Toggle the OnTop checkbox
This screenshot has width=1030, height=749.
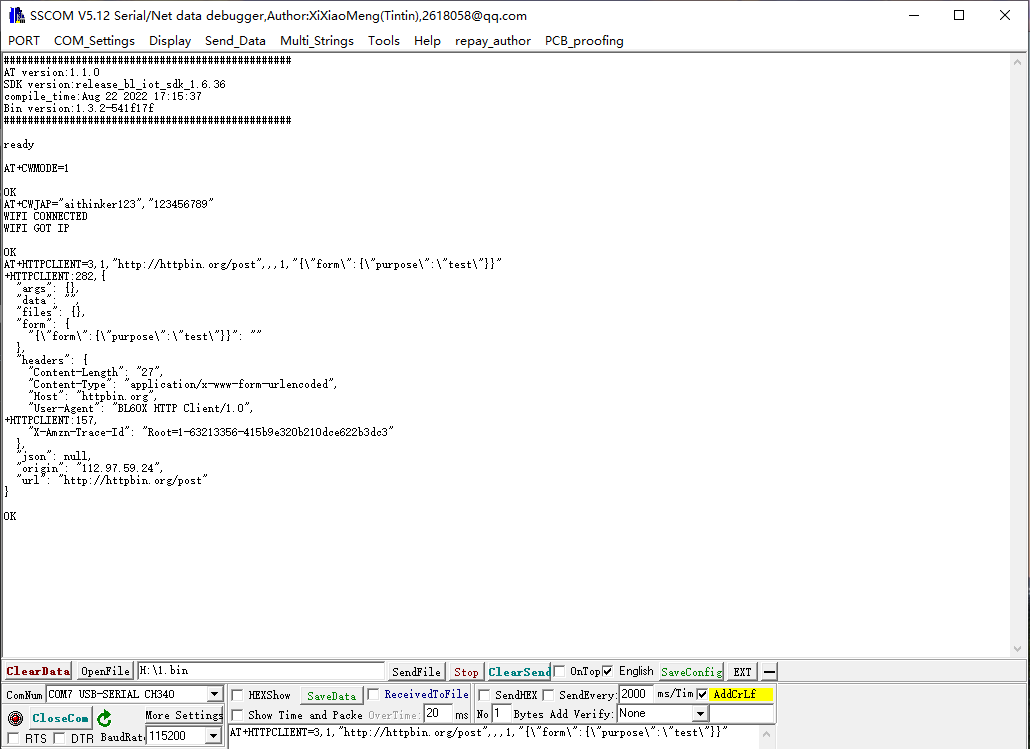click(x=559, y=671)
